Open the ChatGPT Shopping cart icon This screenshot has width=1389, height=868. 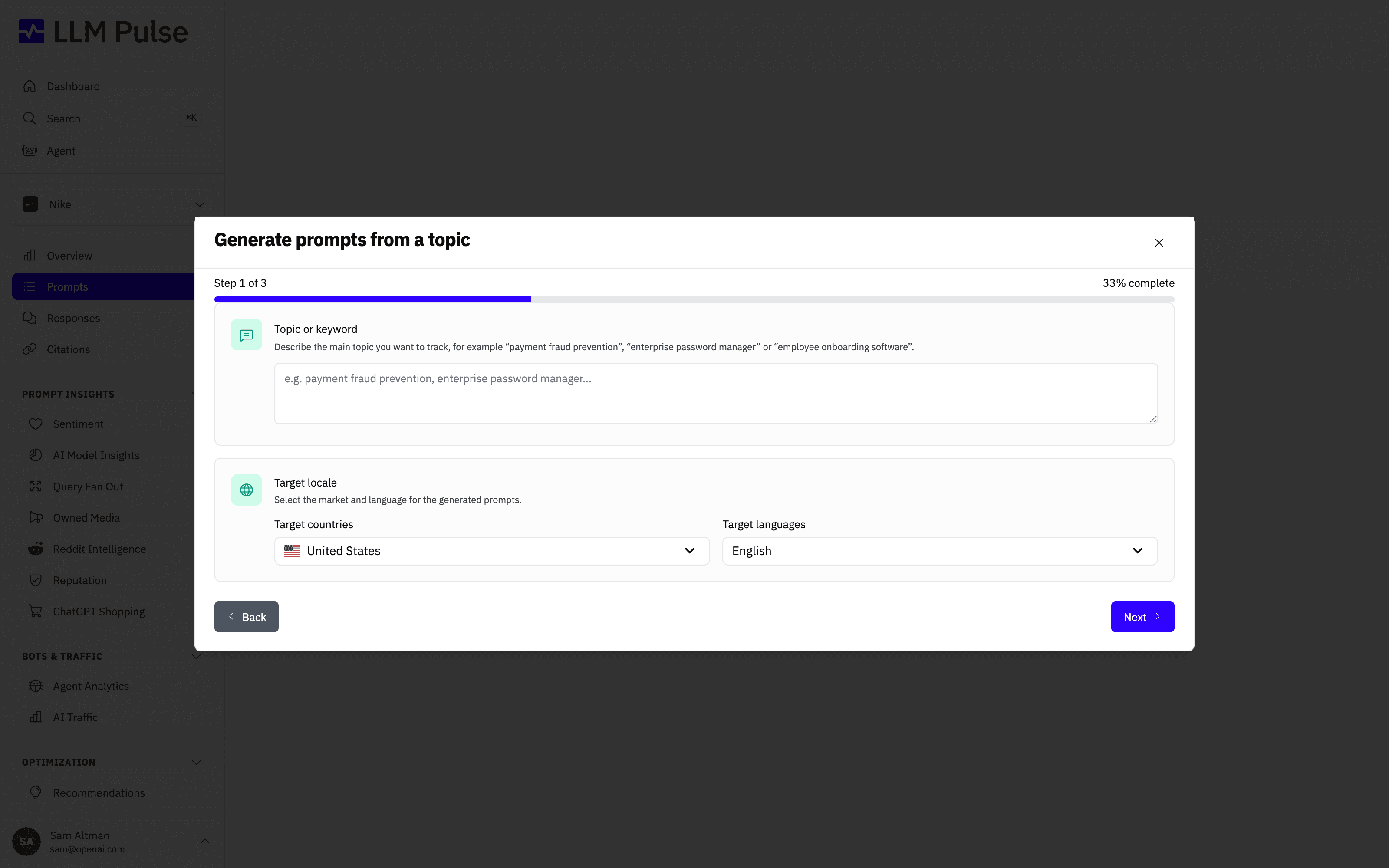coord(36,612)
